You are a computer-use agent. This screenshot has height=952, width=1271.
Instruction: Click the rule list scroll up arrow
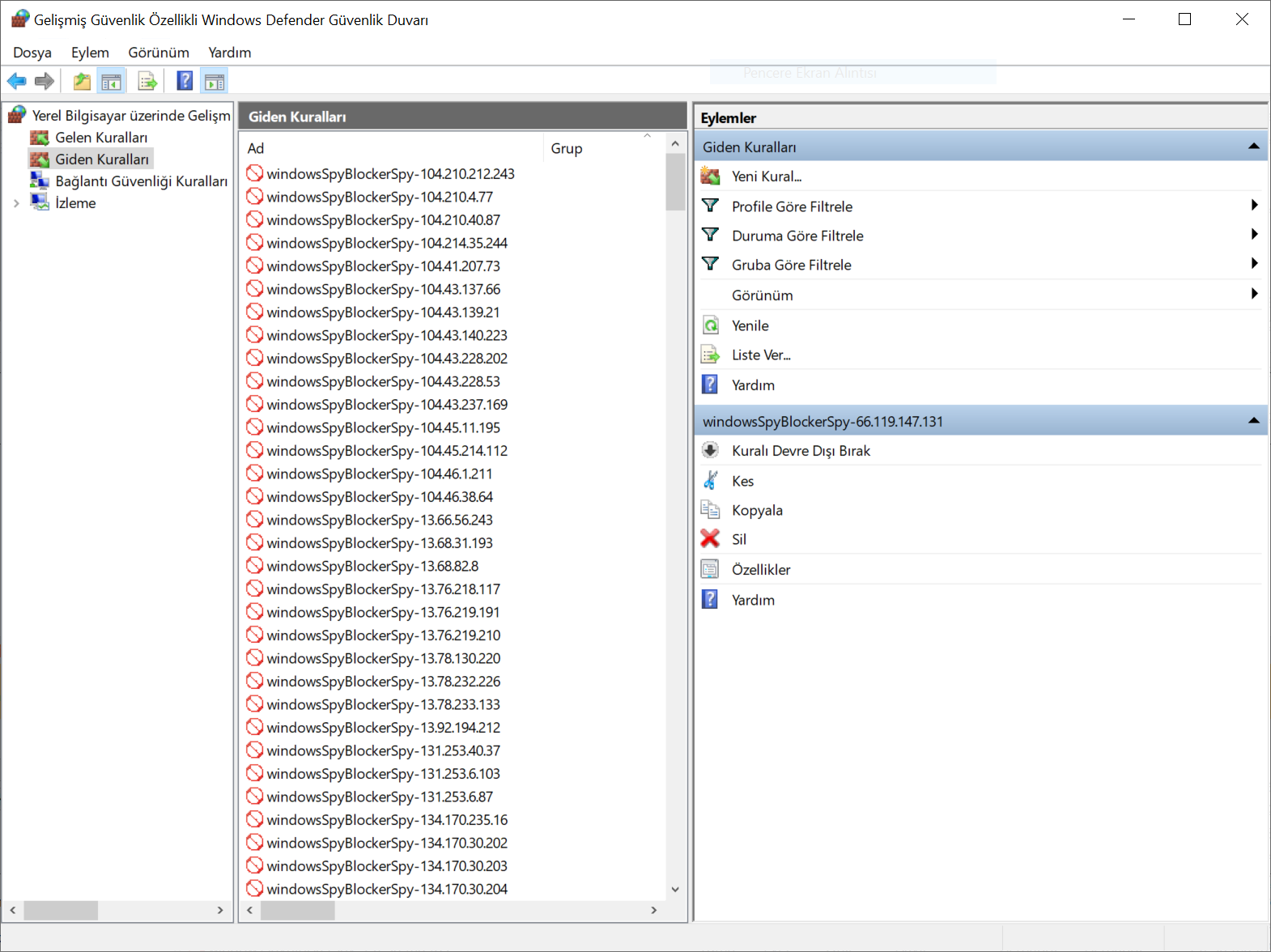point(675,144)
